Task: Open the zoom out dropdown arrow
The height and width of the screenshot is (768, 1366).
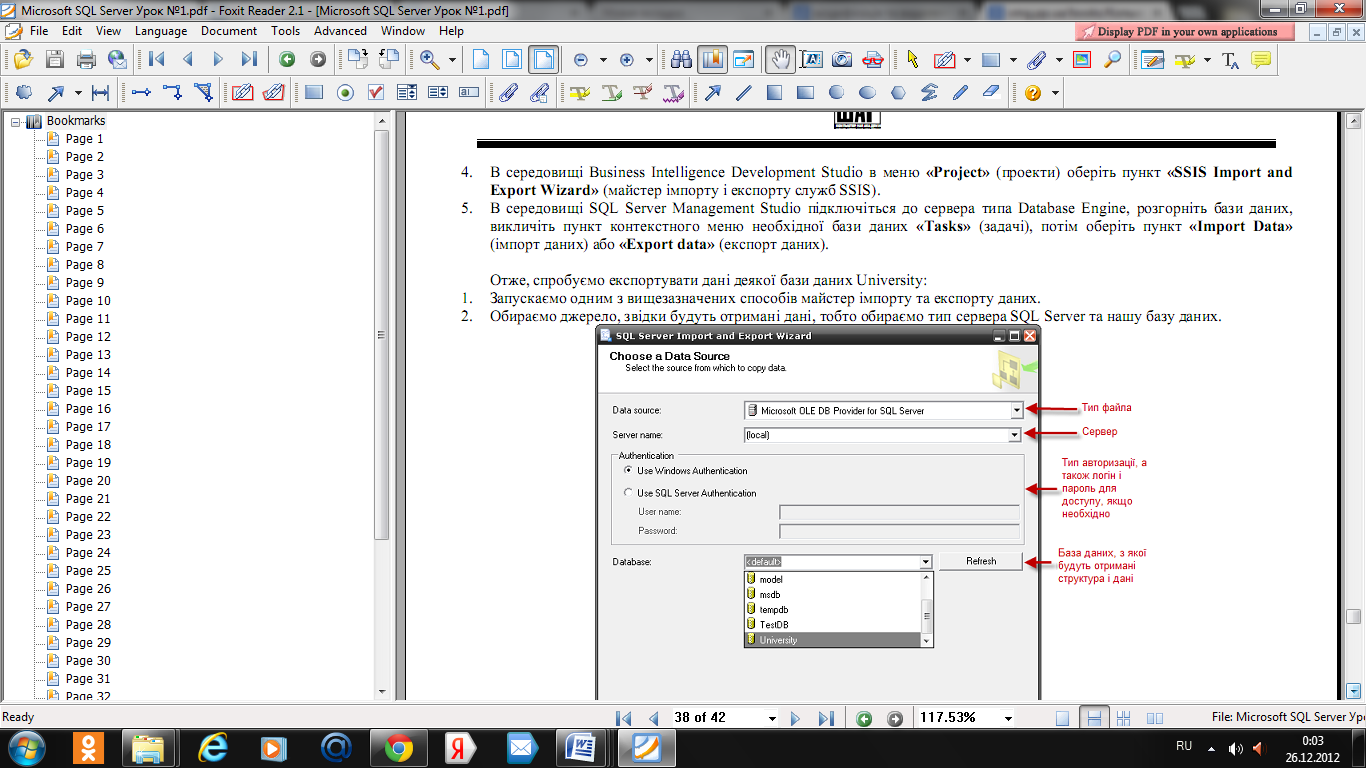Action: coord(603,60)
